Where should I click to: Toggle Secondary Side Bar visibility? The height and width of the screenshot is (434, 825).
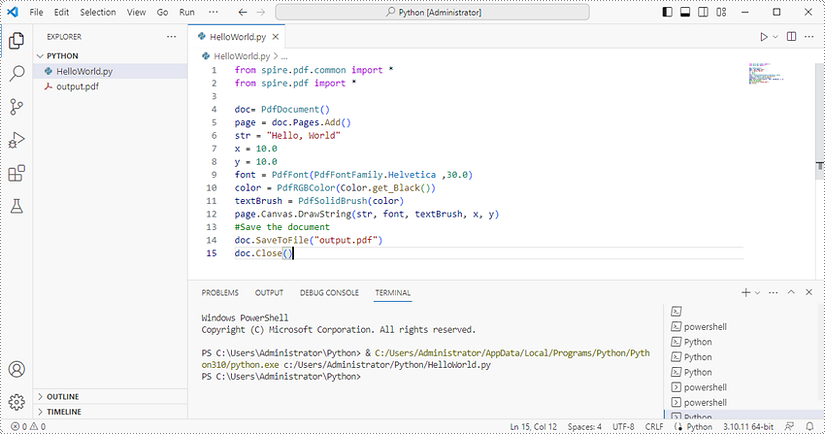703,12
